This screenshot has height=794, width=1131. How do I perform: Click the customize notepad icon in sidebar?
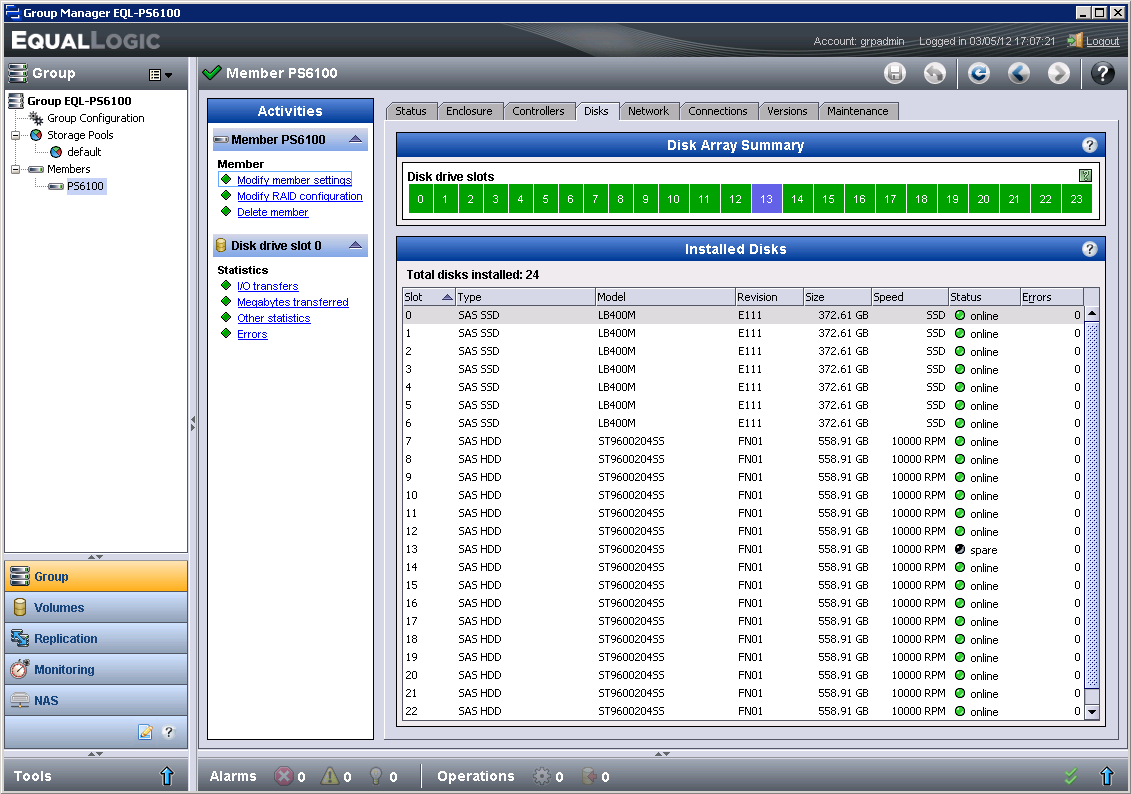pyautogui.click(x=145, y=732)
